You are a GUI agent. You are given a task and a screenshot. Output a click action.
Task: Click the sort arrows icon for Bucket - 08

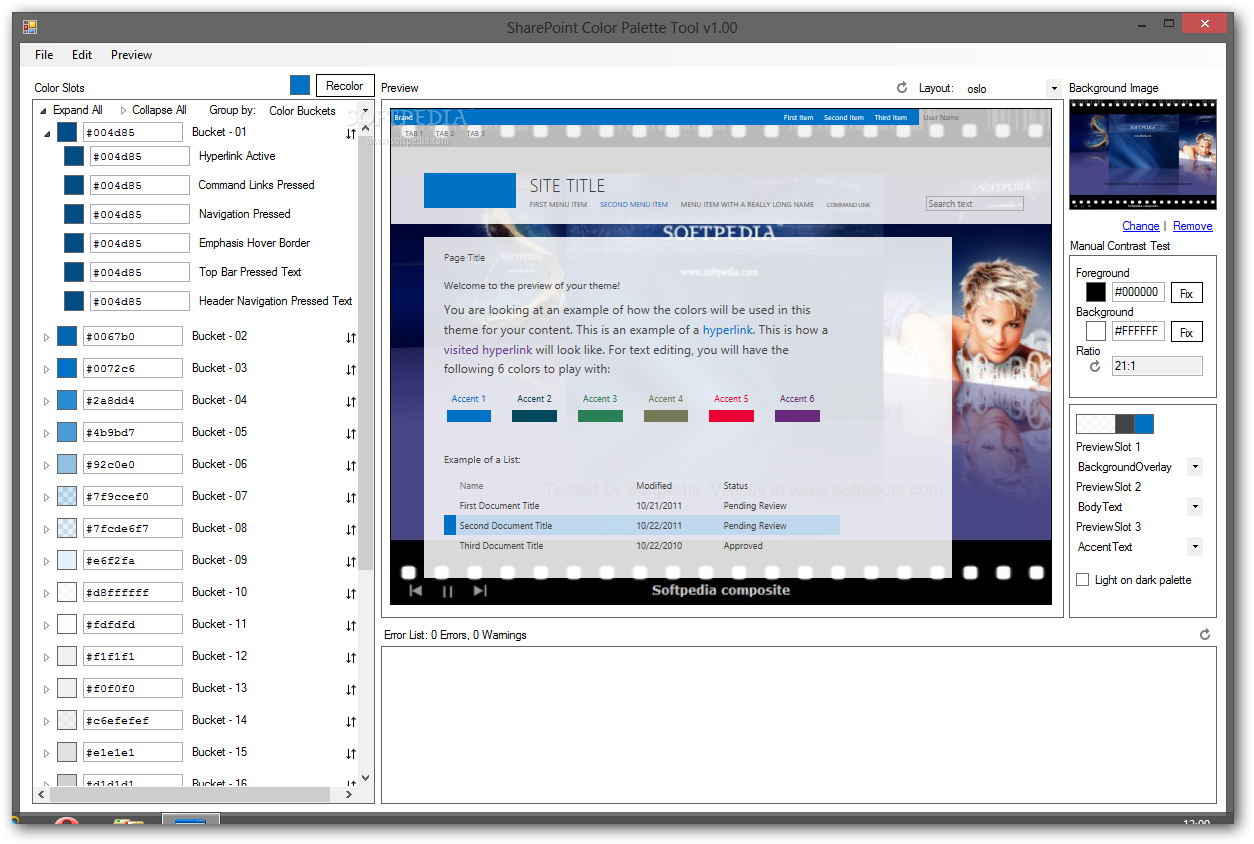point(351,530)
